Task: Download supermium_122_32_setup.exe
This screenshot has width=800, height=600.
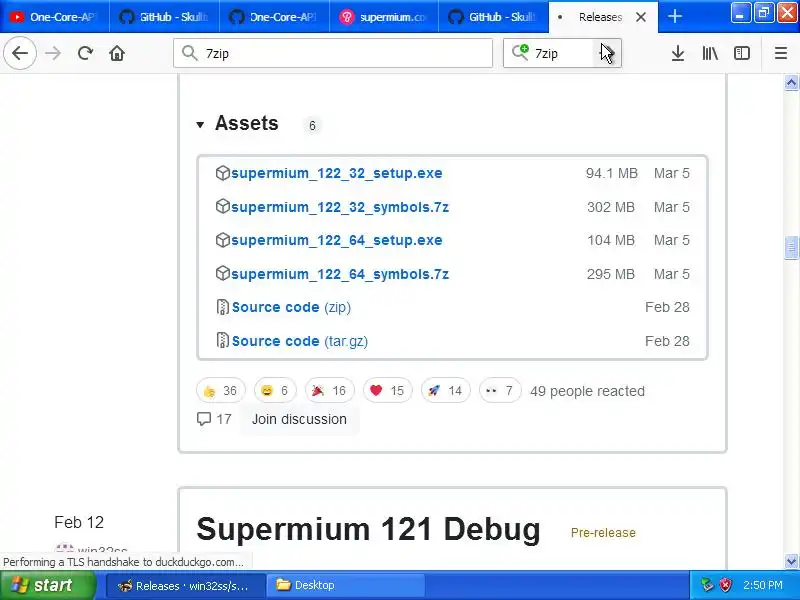Action: click(336, 173)
